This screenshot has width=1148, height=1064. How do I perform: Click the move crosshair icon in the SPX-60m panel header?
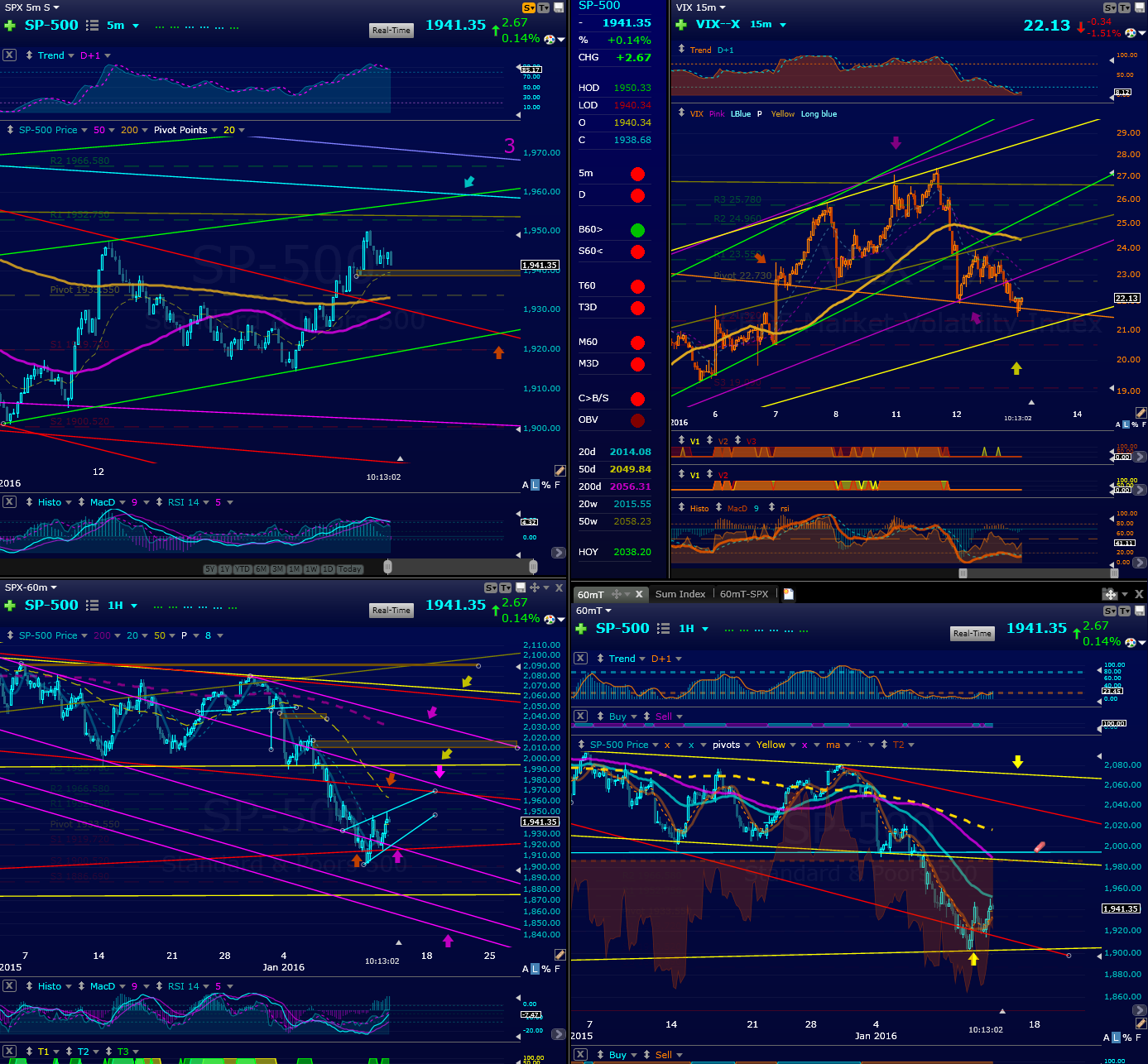point(535,587)
